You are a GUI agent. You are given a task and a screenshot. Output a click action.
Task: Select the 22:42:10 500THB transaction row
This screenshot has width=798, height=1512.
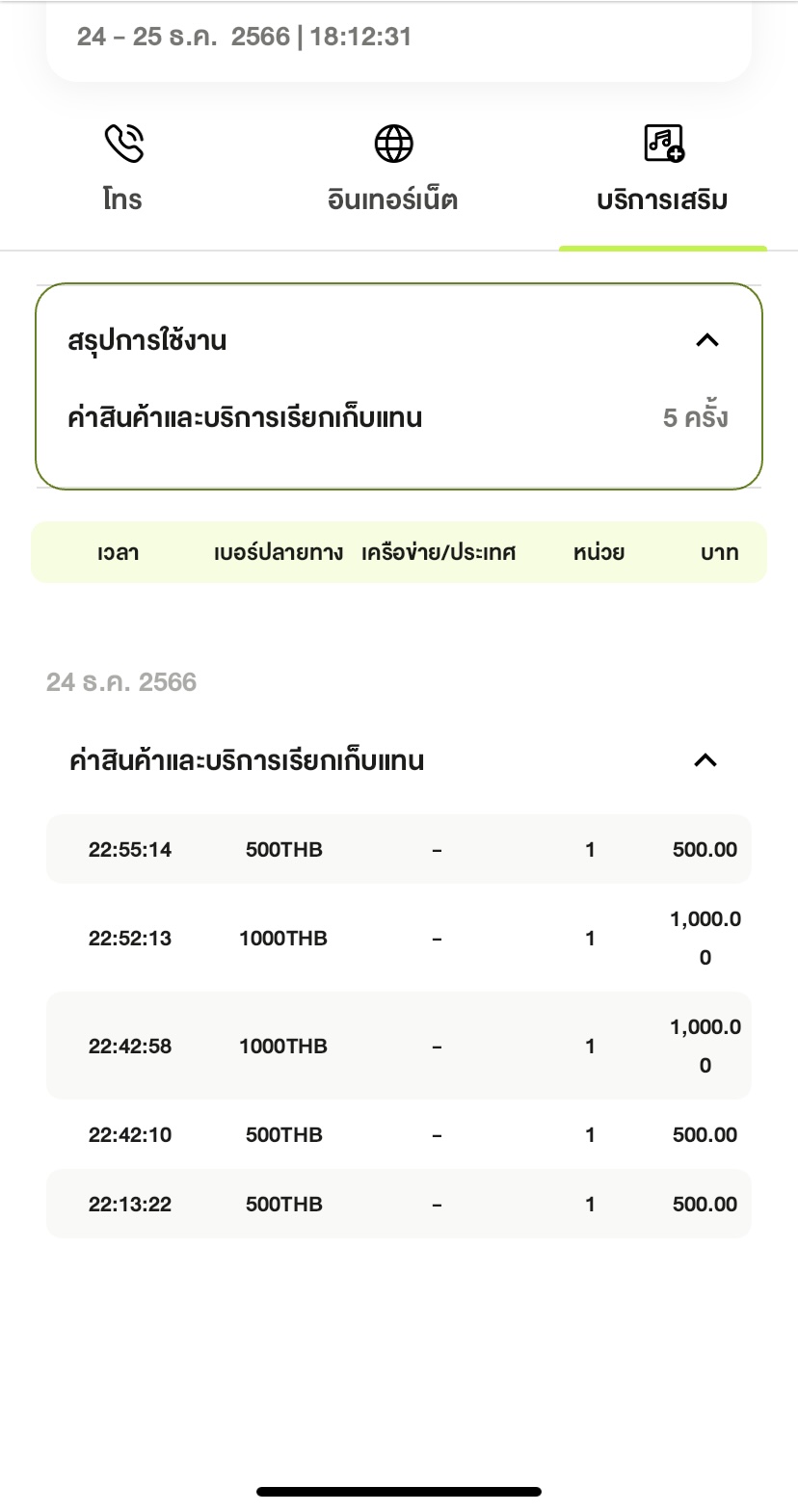pos(399,1134)
